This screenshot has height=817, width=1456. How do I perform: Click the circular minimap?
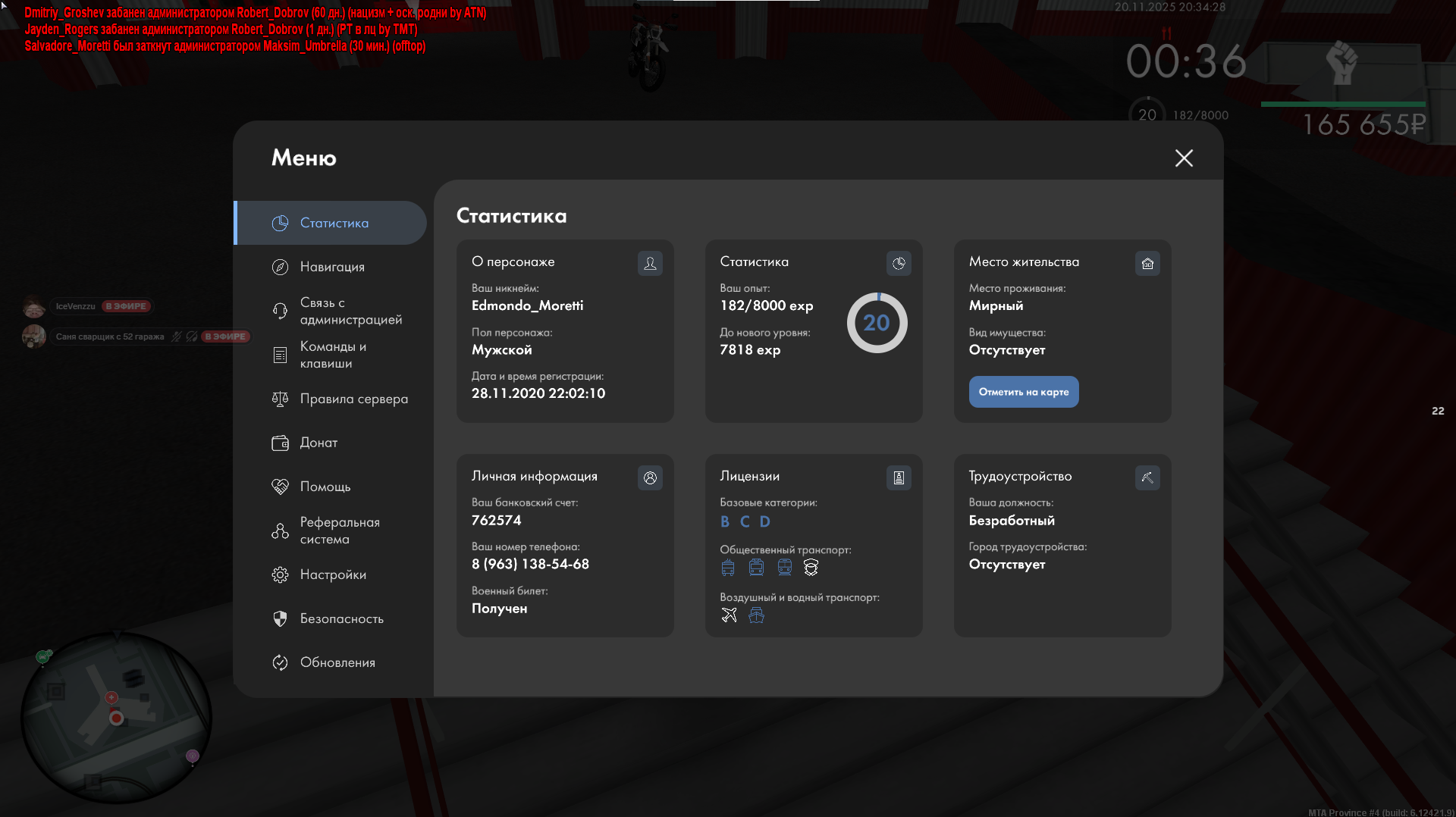pos(116,717)
